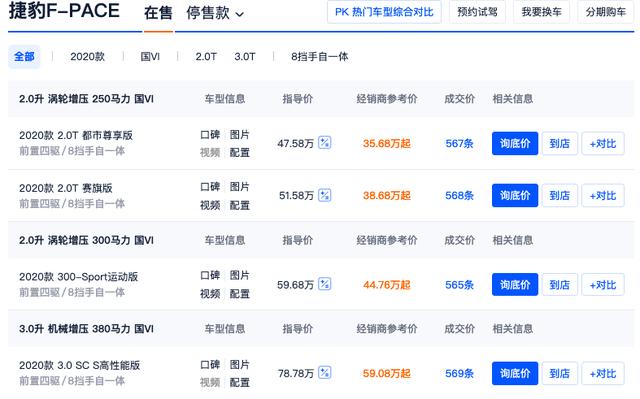Filter by 3.0T engine
Image resolution: width=640 pixels, height=399 pixels.
pyautogui.click(x=245, y=56)
